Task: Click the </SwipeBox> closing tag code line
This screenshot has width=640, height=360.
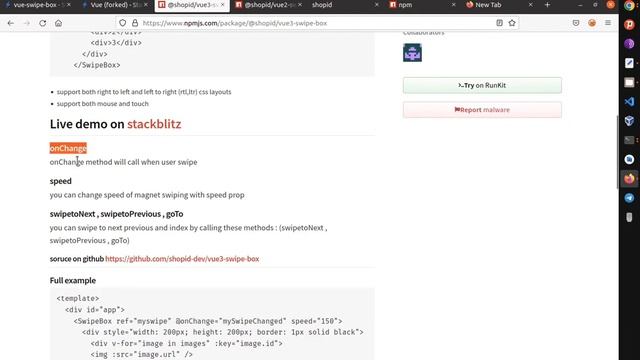Action: pyautogui.click(x=97, y=65)
